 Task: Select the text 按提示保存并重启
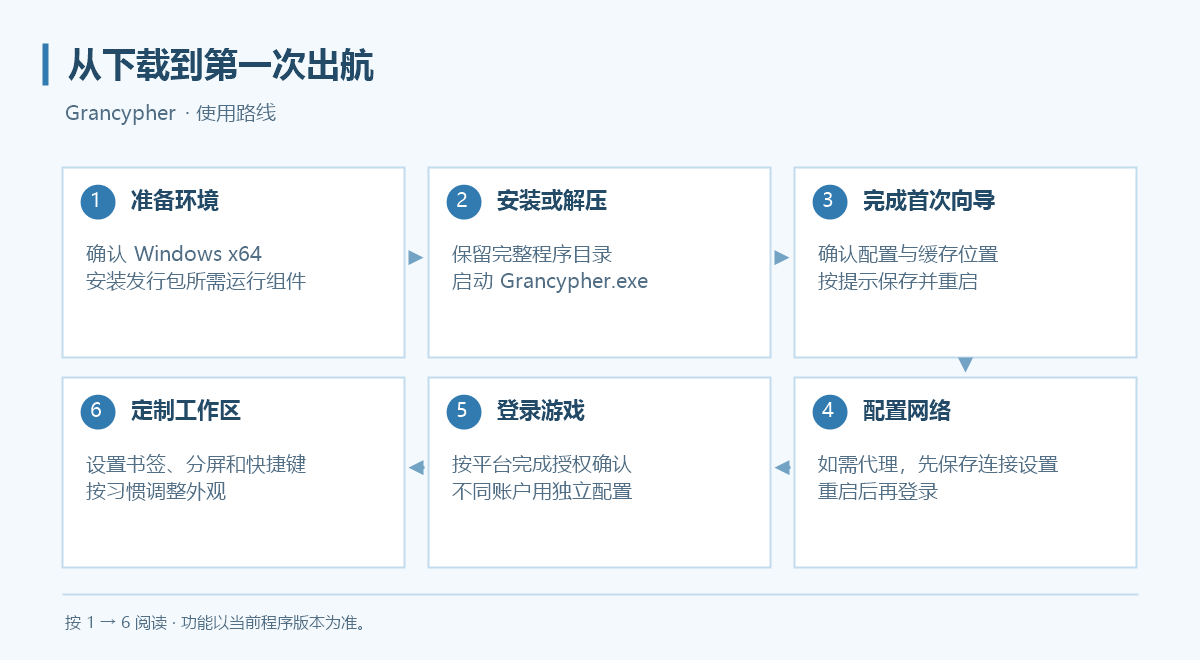(898, 281)
